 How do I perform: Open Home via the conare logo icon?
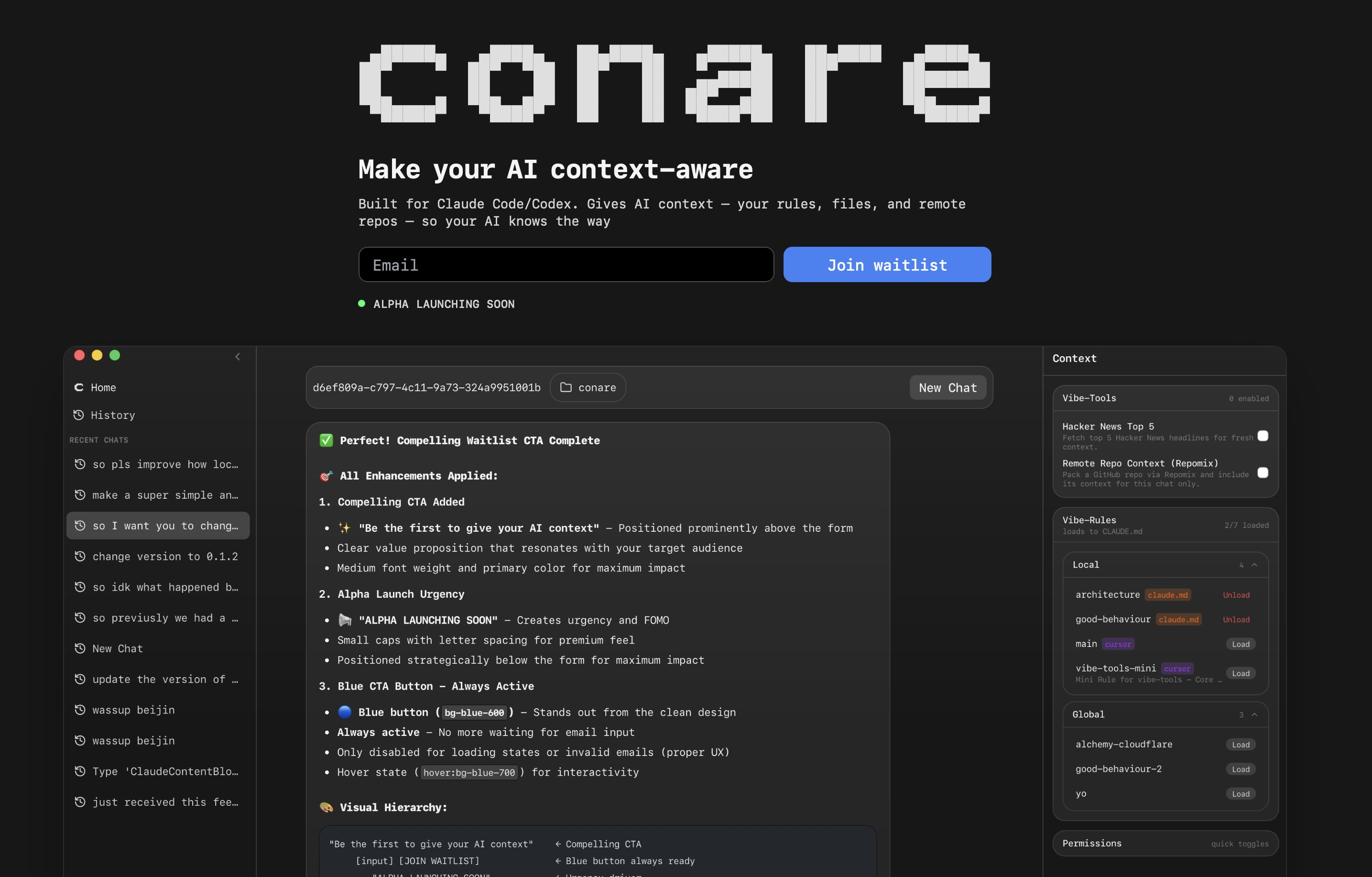pyautogui.click(x=79, y=387)
